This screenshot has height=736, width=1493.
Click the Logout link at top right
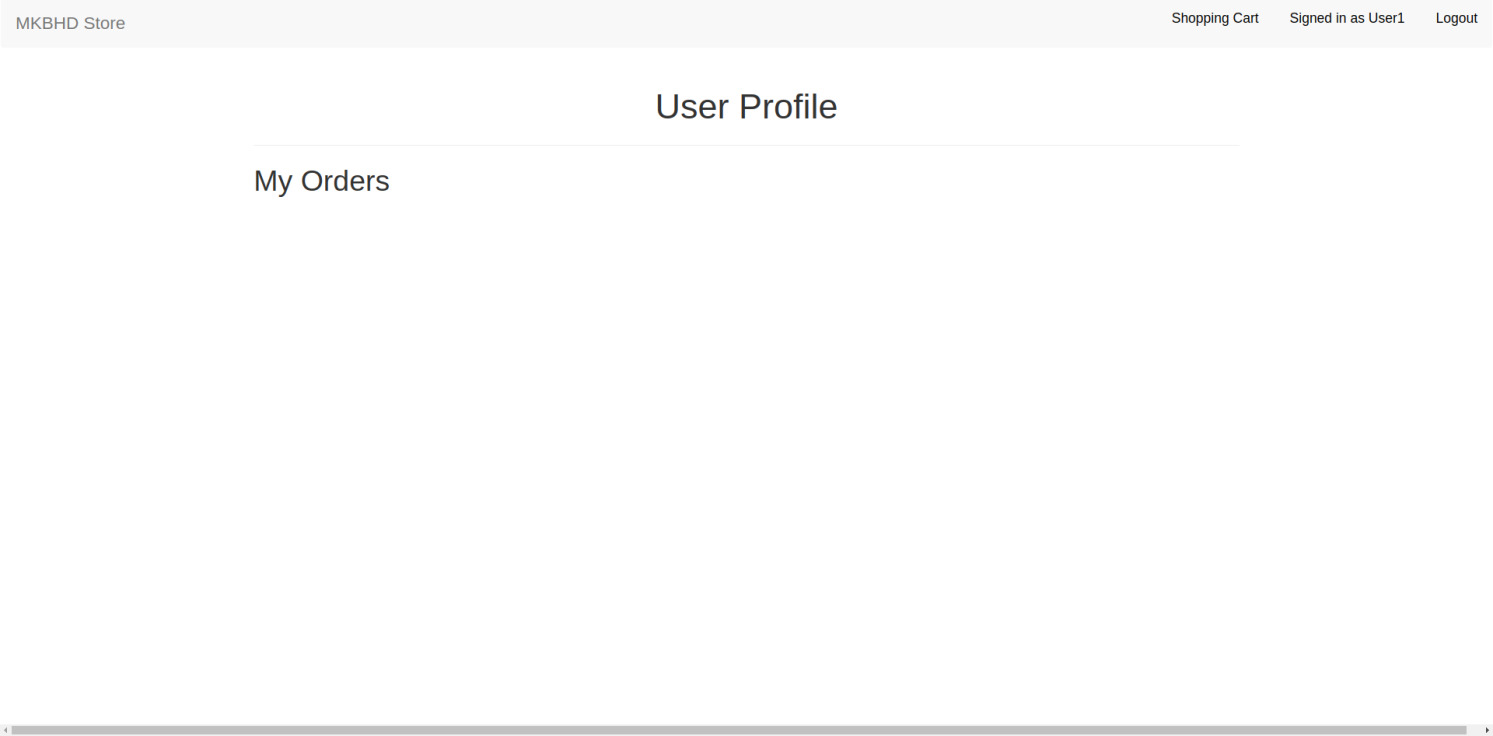click(x=1456, y=18)
